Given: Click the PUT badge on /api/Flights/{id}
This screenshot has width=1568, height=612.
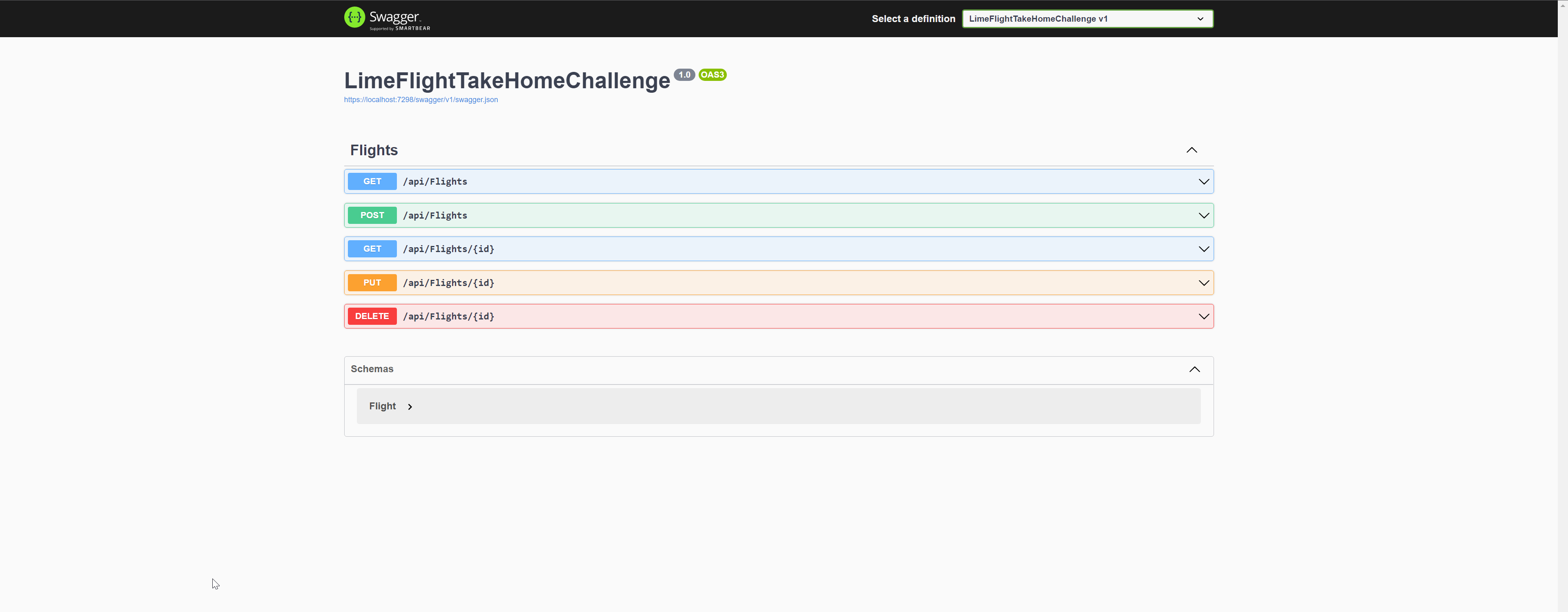Looking at the screenshot, I should click(x=371, y=283).
